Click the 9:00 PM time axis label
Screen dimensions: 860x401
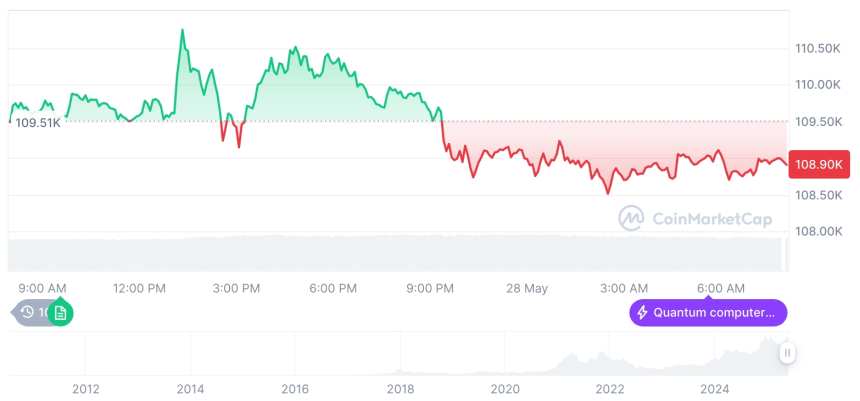click(x=430, y=289)
